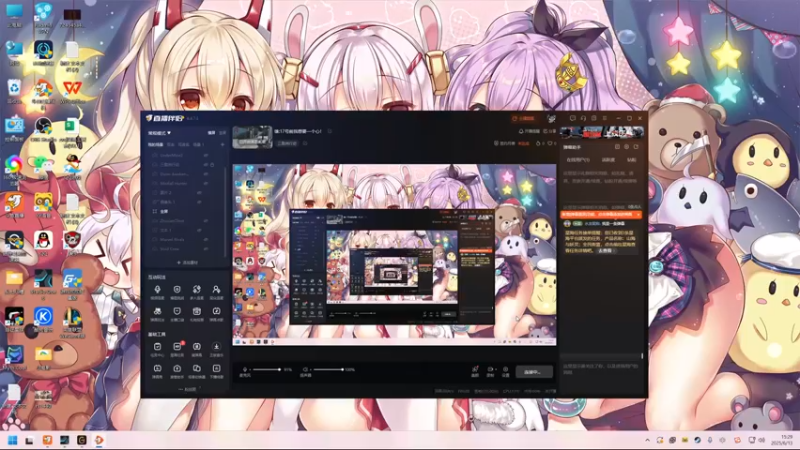Show hidden icons in system tray
800x450 pixels.
(x=647, y=440)
